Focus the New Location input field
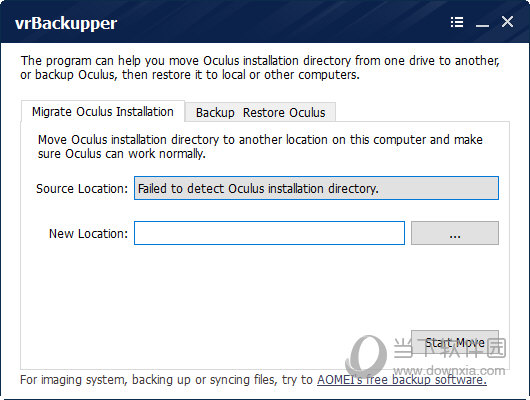This screenshot has width=530, height=400. click(x=269, y=233)
